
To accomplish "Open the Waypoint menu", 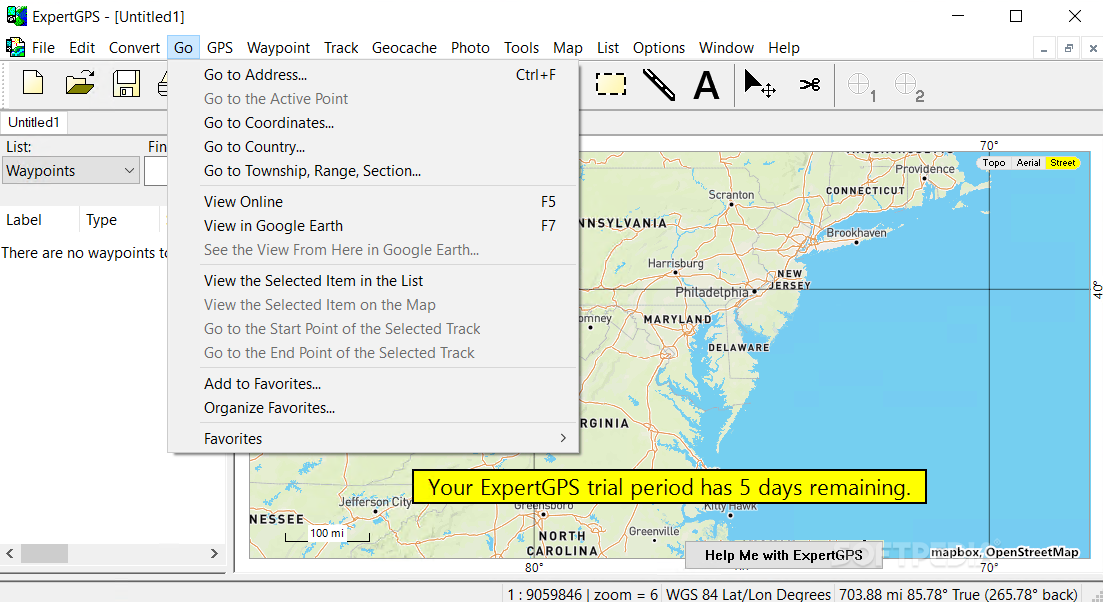I will (x=278, y=48).
